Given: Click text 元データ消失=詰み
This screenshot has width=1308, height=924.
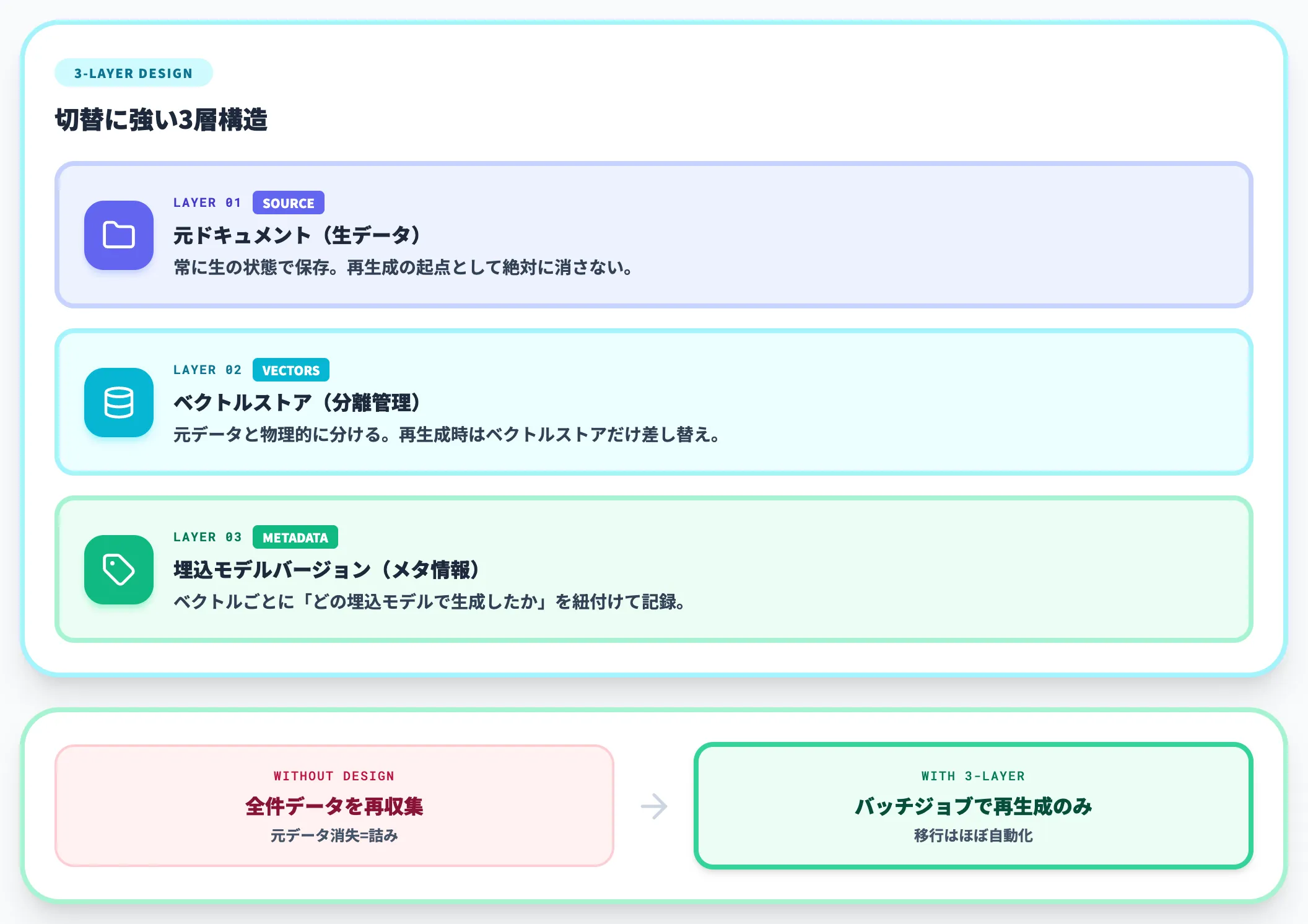Looking at the screenshot, I should tap(334, 836).
